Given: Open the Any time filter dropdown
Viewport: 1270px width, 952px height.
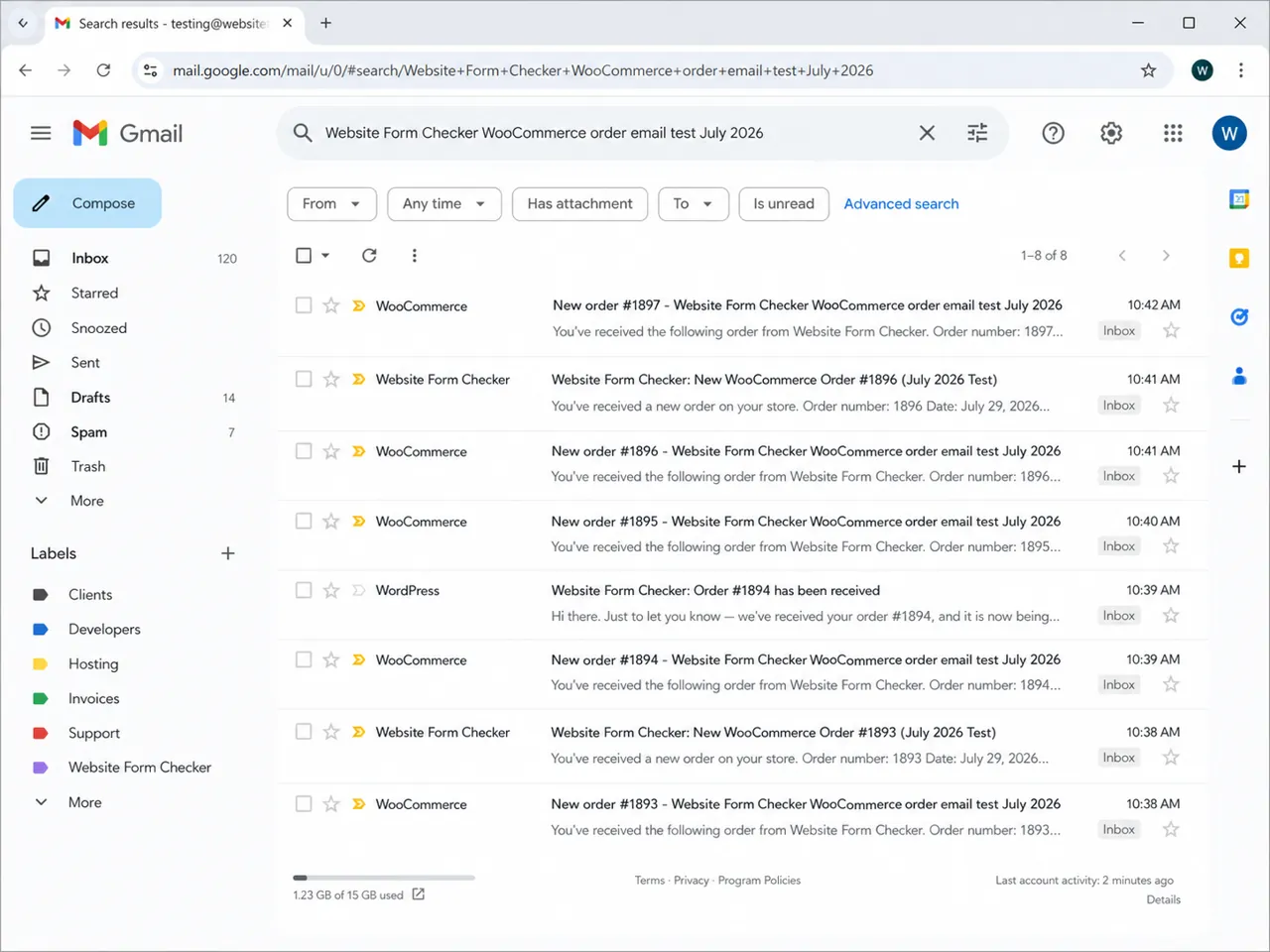Looking at the screenshot, I should pyautogui.click(x=444, y=203).
